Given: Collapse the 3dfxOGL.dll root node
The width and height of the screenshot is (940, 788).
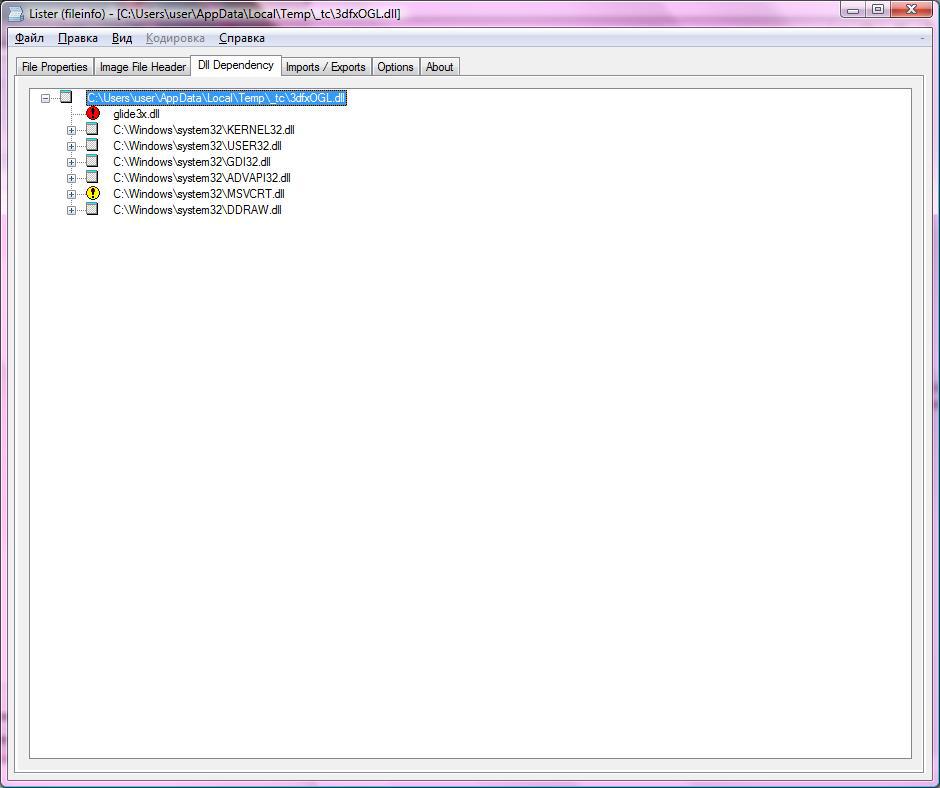Looking at the screenshot, I should pyautogui.click(x=46, y=98).
